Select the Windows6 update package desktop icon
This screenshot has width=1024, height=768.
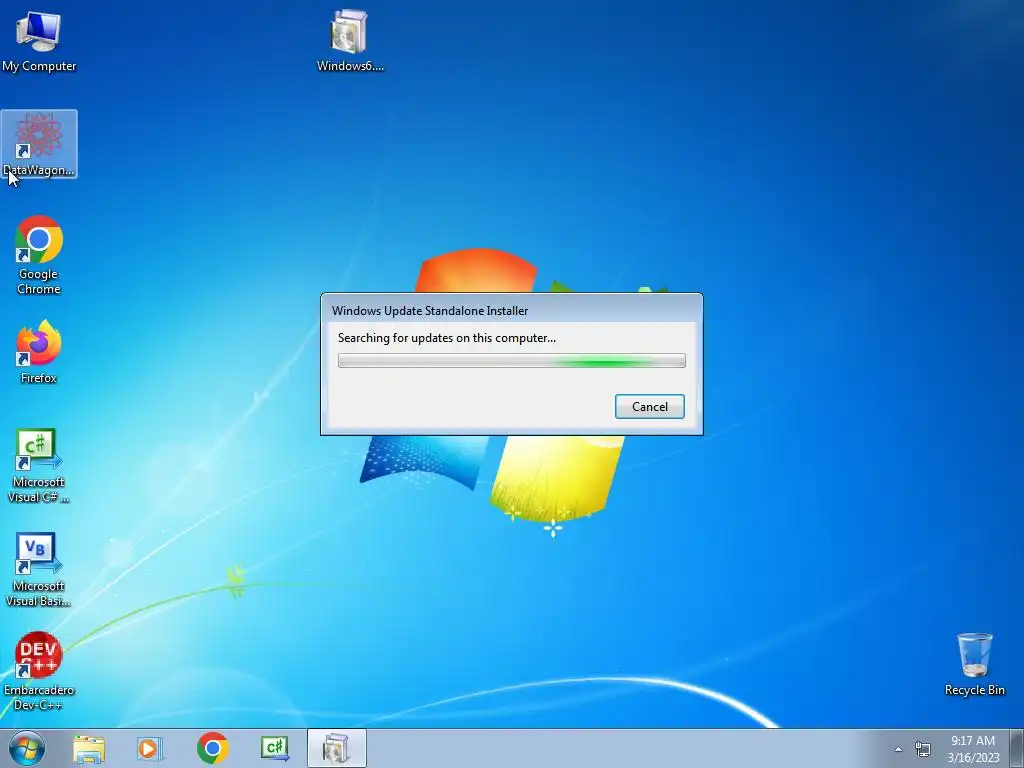(349, 41)
